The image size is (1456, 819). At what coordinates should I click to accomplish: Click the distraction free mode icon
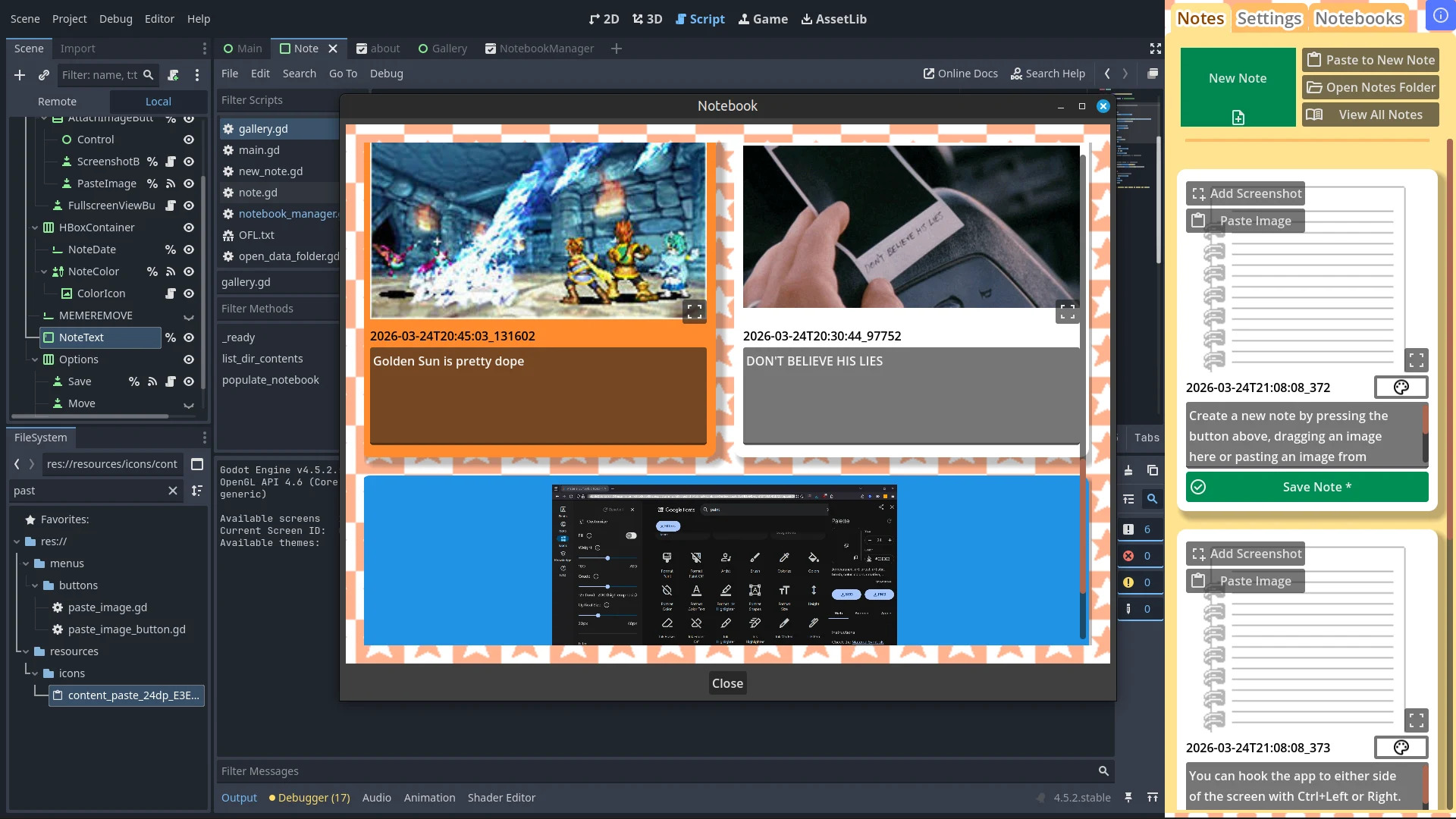1155,49
